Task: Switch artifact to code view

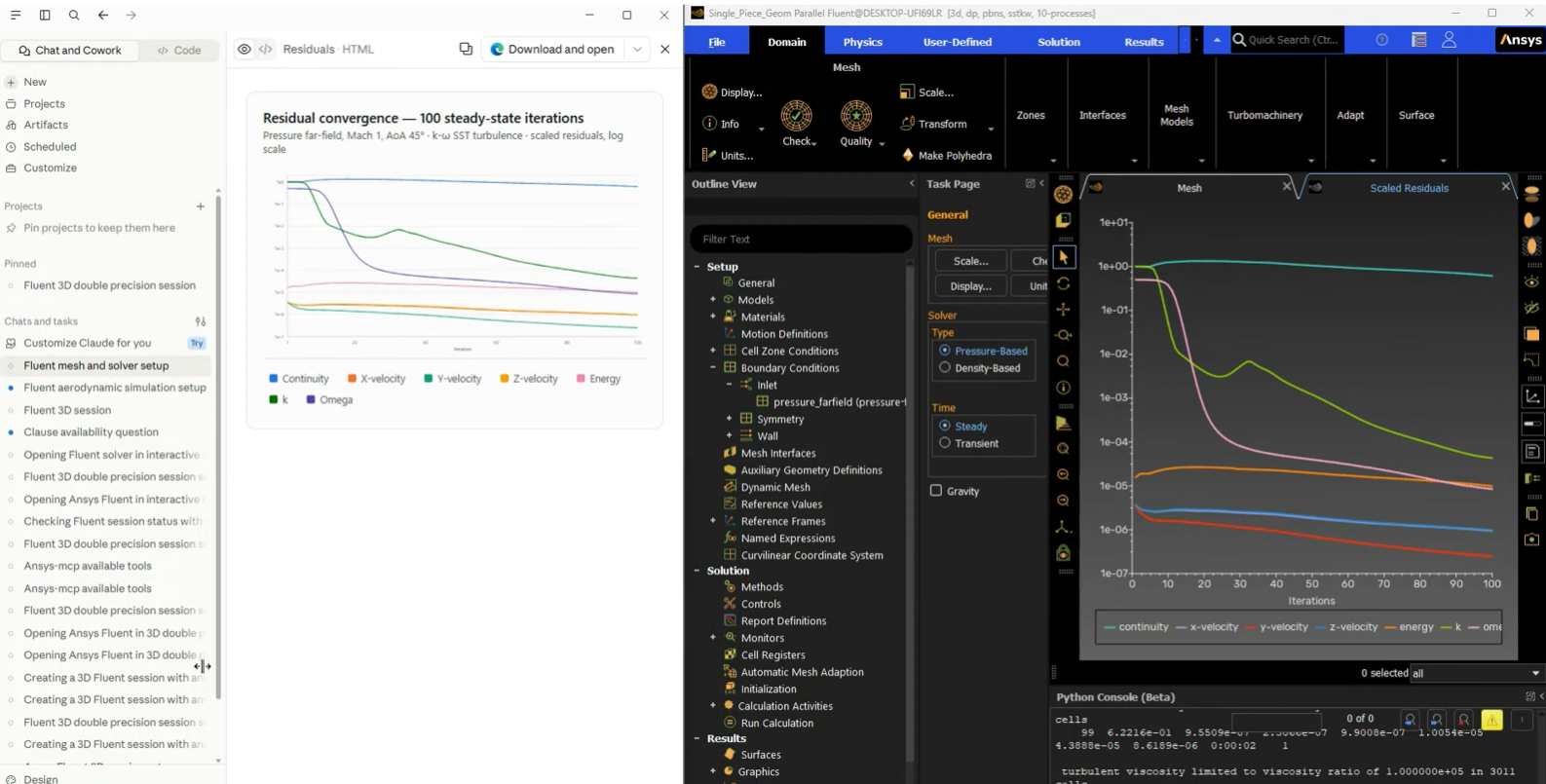Action: (x=265, y=49)
